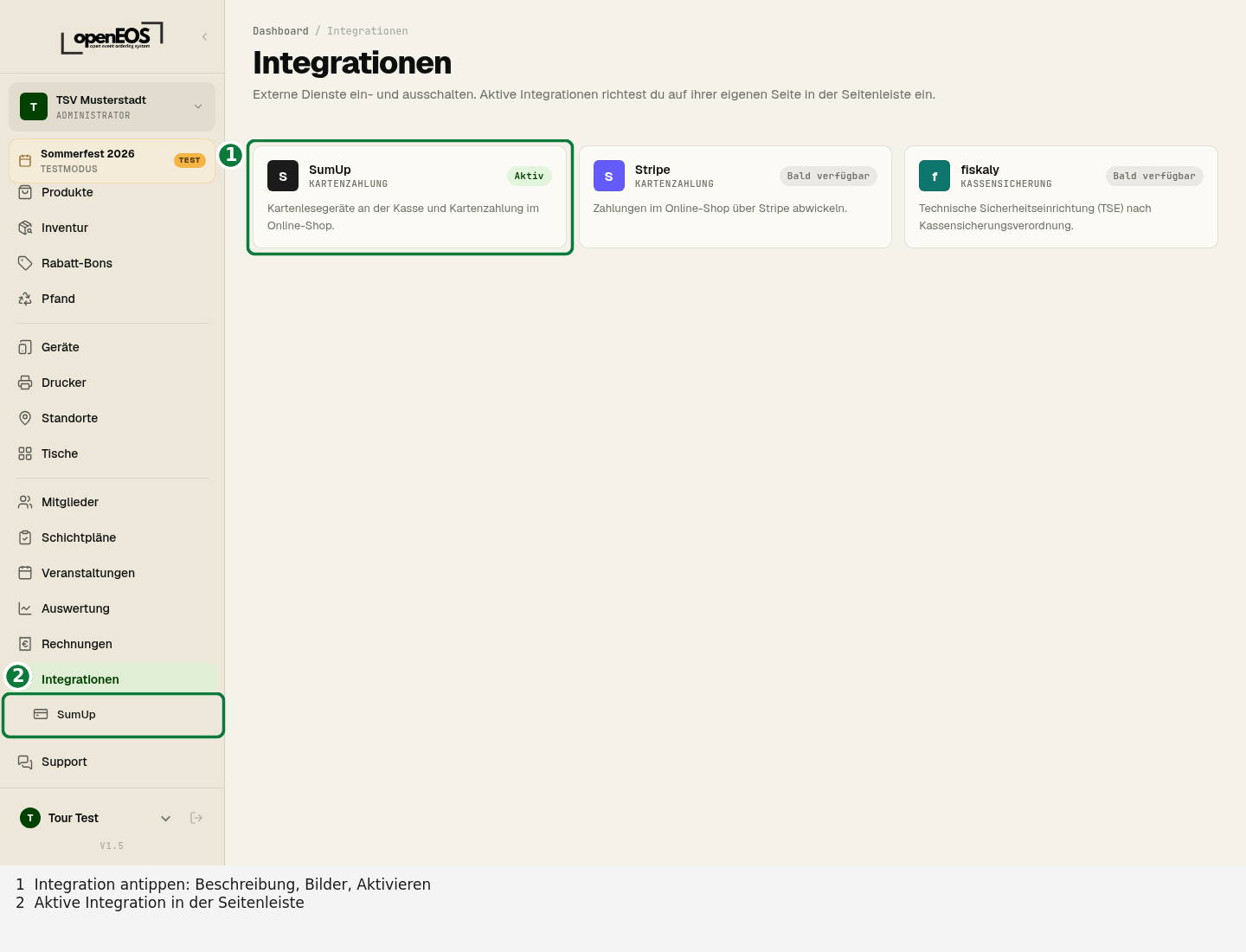
Task: Click the Rabatt-Bons tag icon
Action: pyautogui.click(x=25, y=263)
